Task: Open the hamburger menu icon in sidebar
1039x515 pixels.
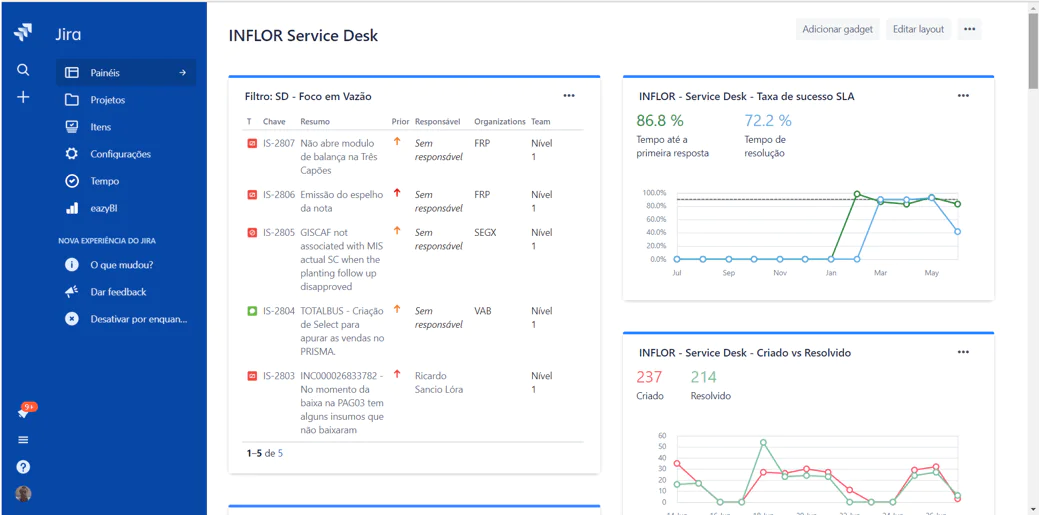Action: [x=23, y=440]
